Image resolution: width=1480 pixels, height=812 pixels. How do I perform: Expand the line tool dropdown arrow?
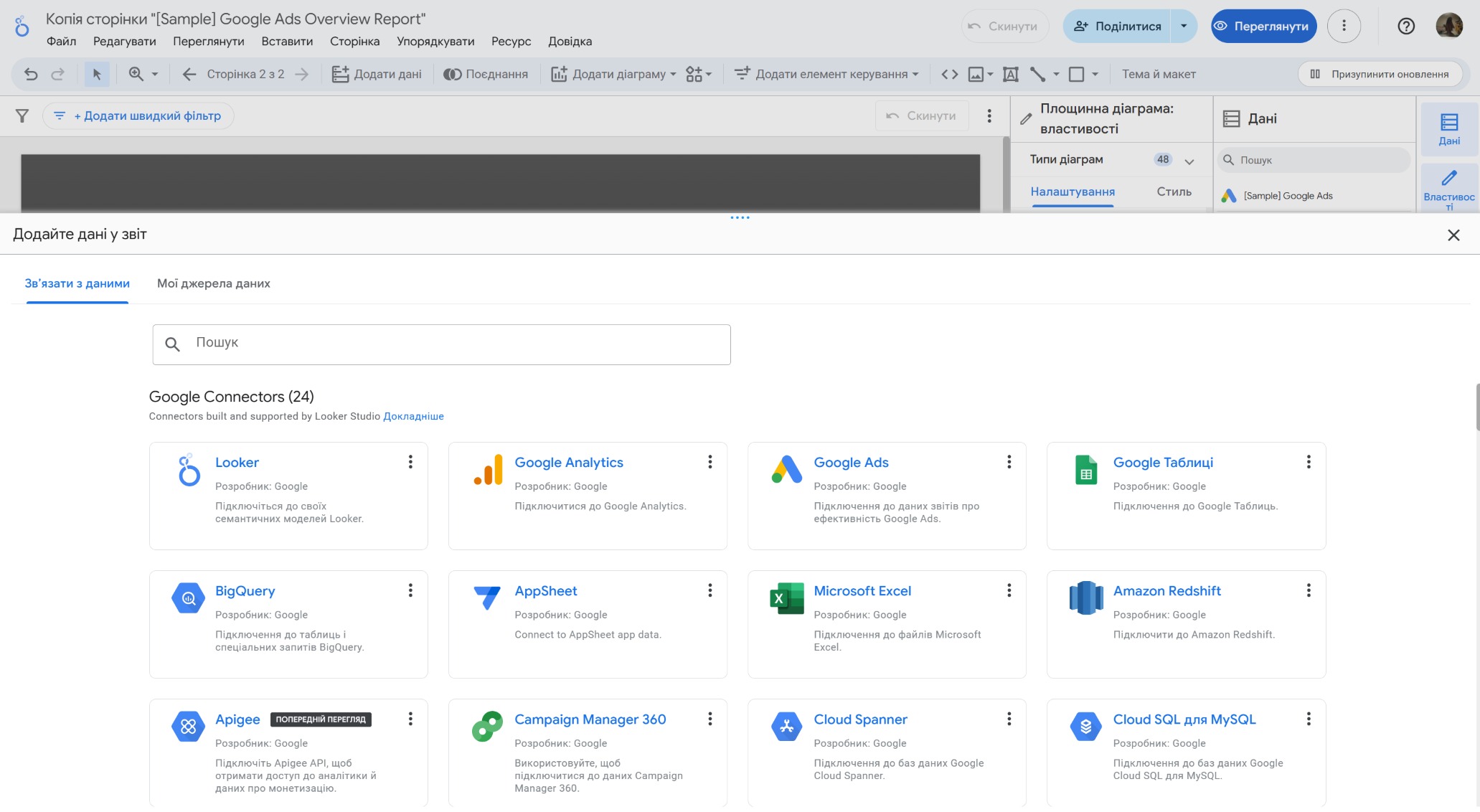(x=1056, y=74)
